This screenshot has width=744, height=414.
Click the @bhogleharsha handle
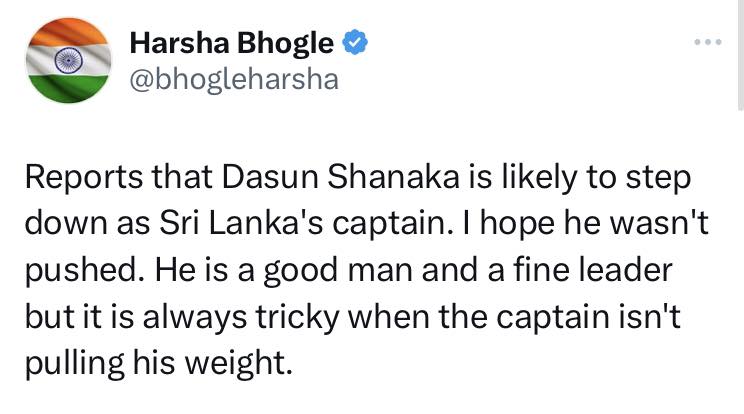pos(235,80)
